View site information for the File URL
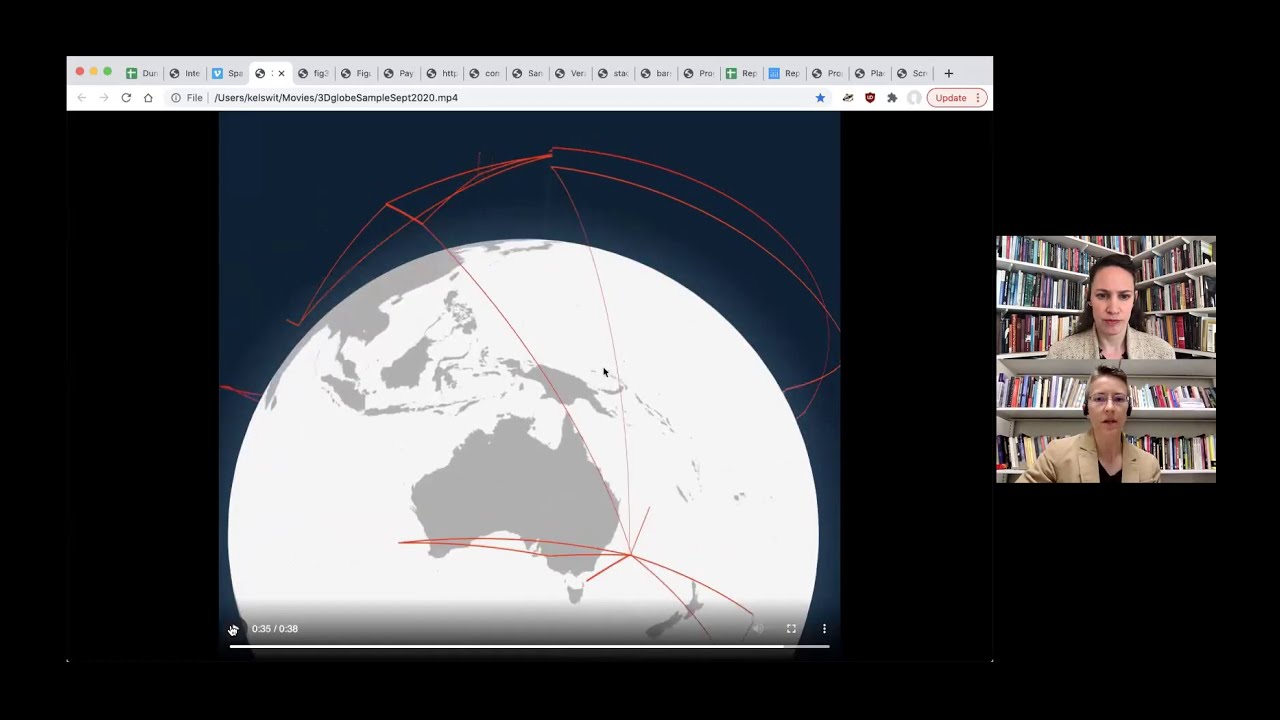This screenshot has height=720, width=1280. (176, 98)
